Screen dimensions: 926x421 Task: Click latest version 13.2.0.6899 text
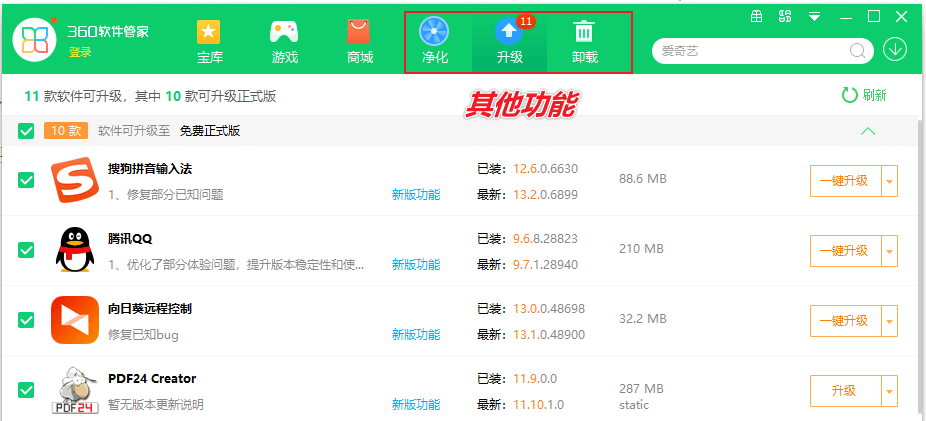[x=545, y=194]
